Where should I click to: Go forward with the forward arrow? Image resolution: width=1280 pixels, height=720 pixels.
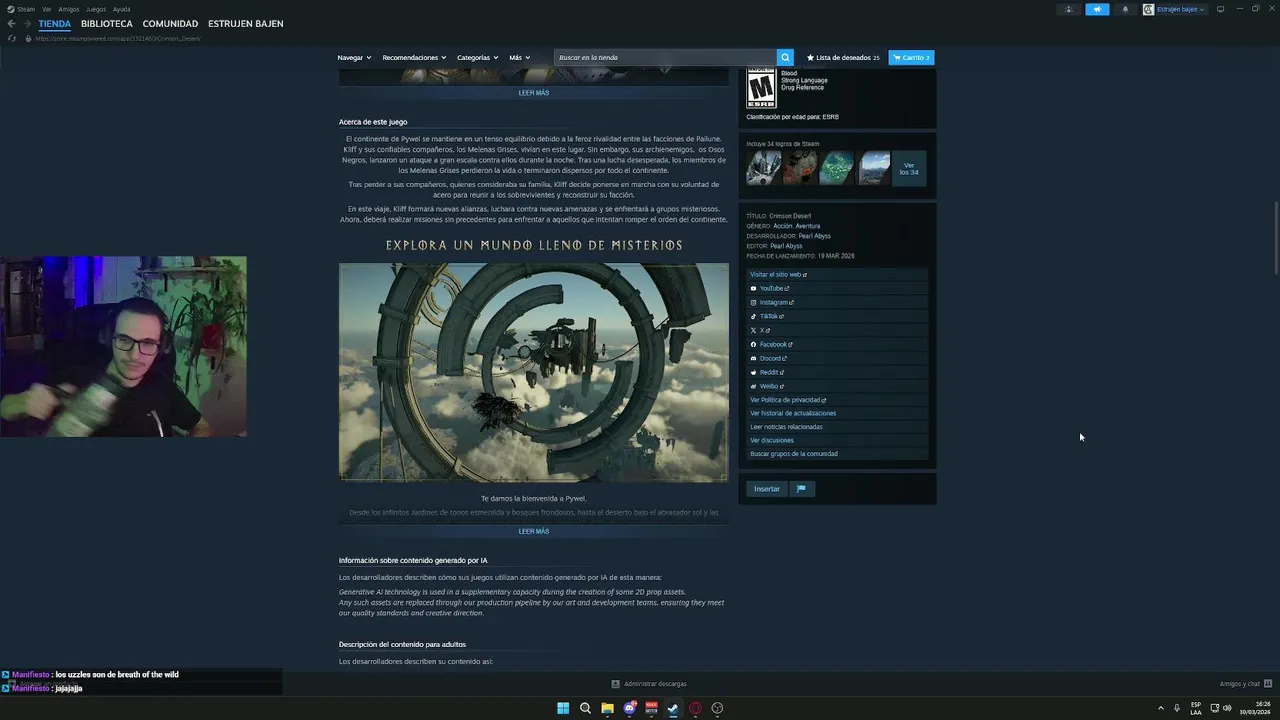27,24
